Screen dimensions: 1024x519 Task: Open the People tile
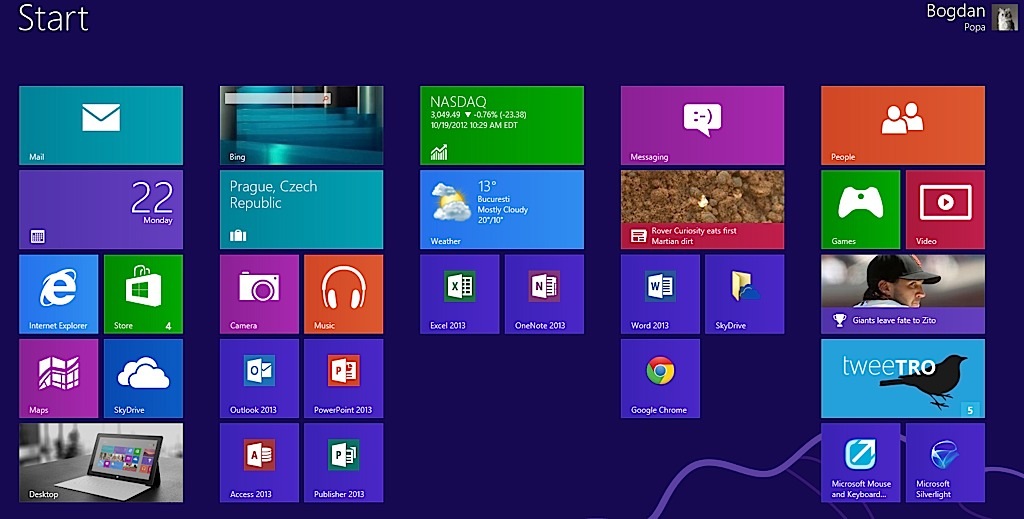pyautogui.click(x=903, y=125)
